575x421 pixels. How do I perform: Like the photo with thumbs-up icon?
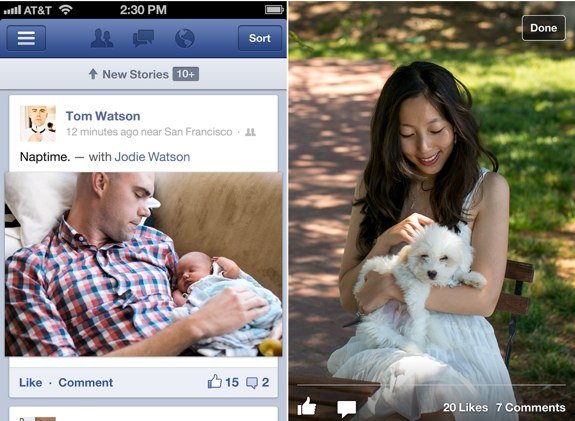[307, 406]
